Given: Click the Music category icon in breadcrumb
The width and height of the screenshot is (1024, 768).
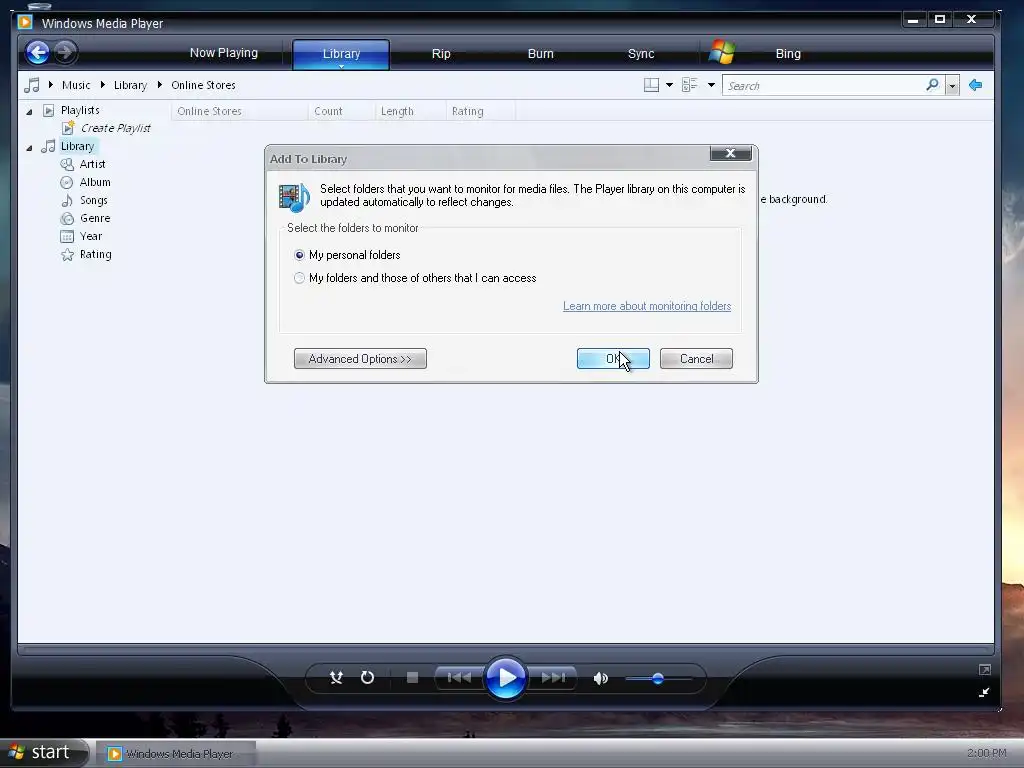Looking at the screenshot, I should [x=31, y=85].
